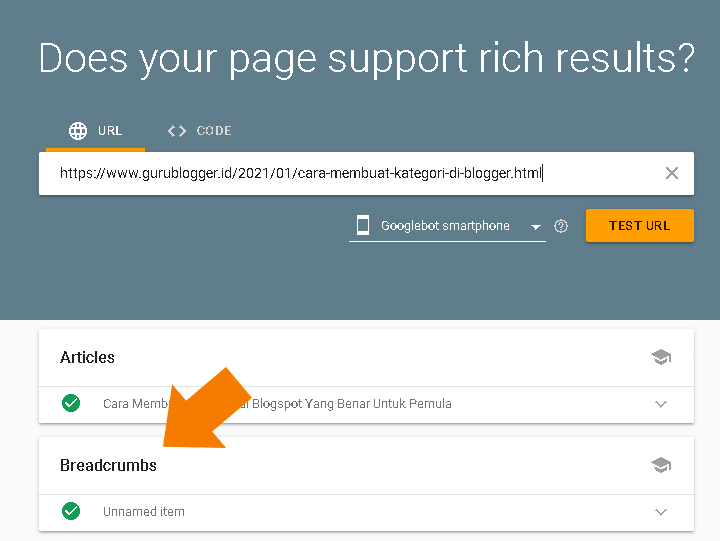Viewport: 720px width, 541px height.
Task: Click the Breadcrumbs section heading
Action: click(108, 465)
